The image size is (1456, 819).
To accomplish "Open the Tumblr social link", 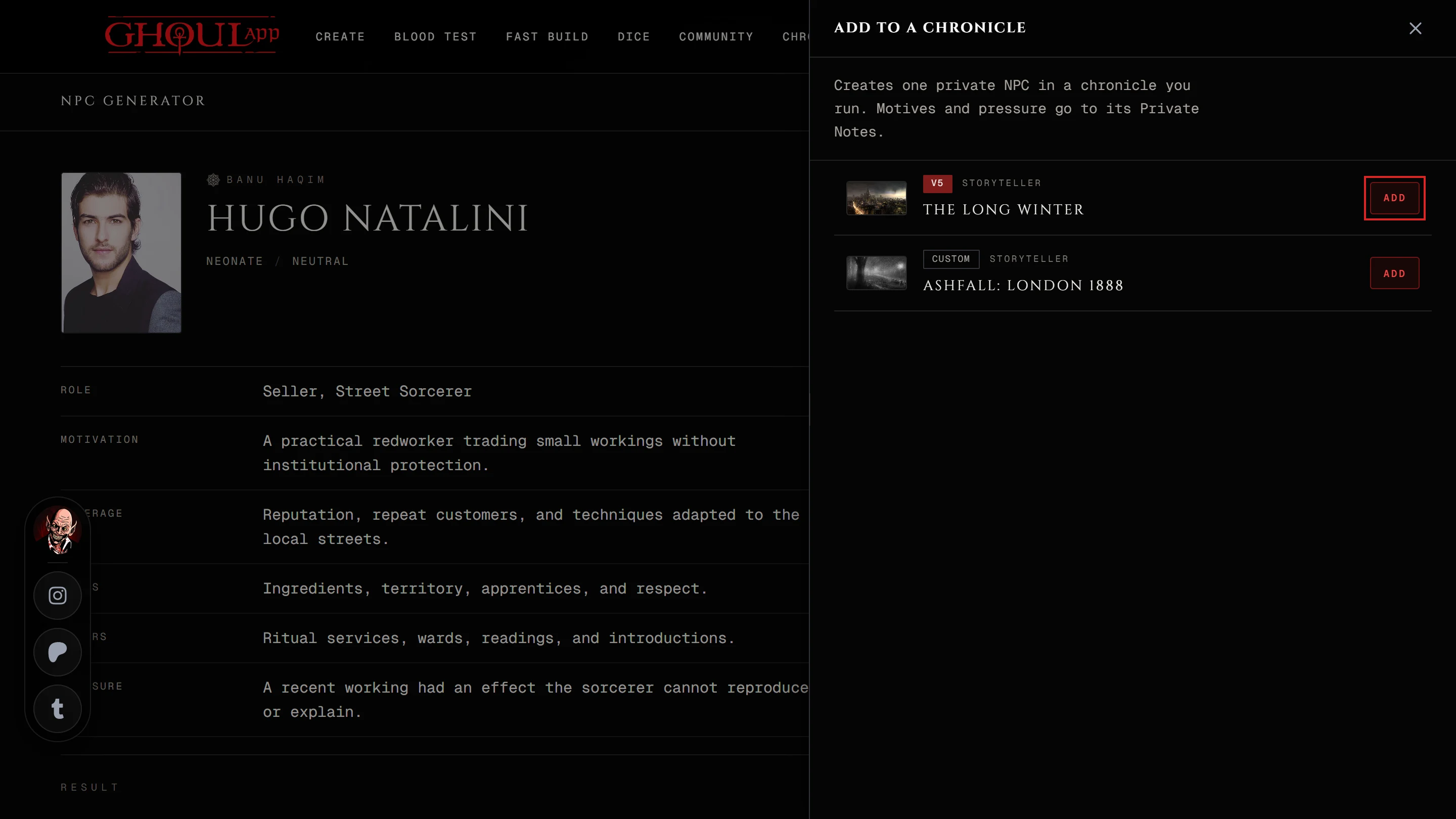I will [58, 709].
